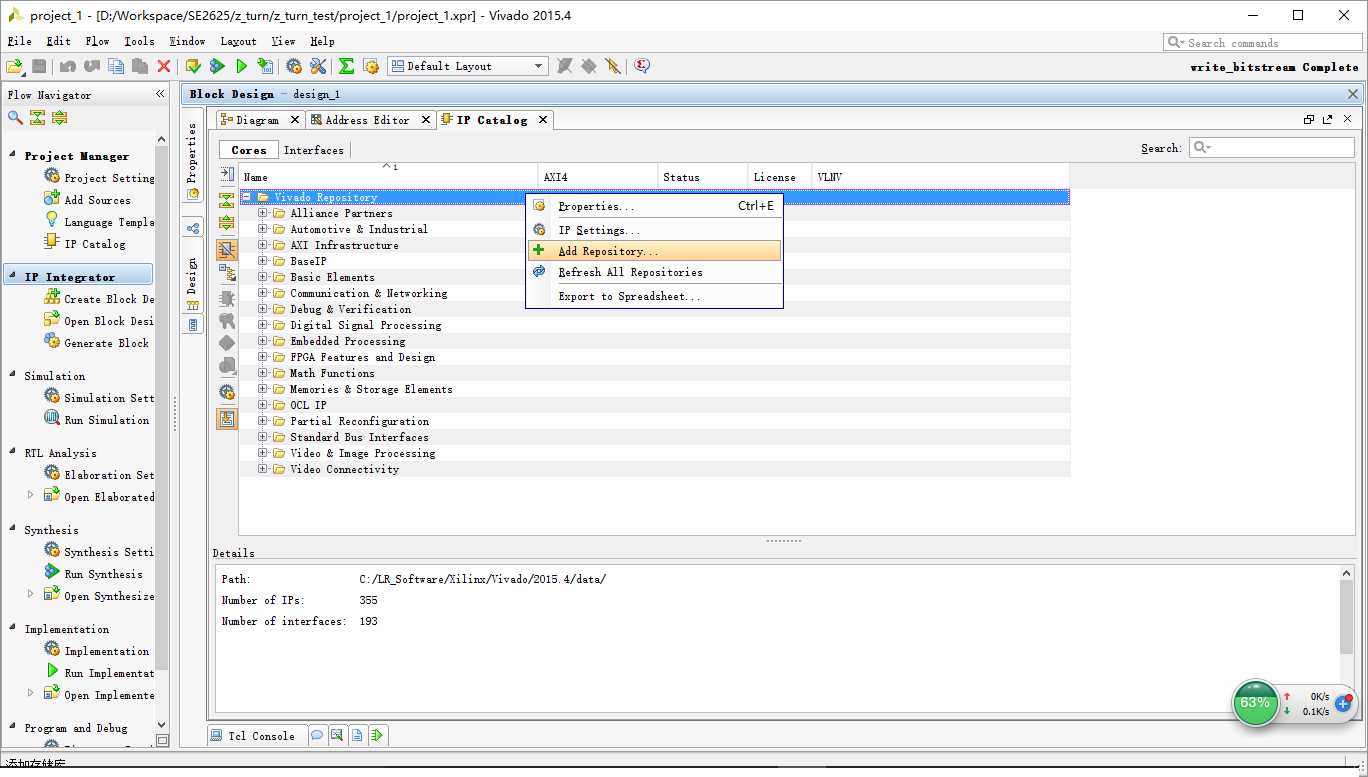Click the IP Catalog Search input field
The width and height of the screenshot is (1368, 777).
coord(1271,148)
